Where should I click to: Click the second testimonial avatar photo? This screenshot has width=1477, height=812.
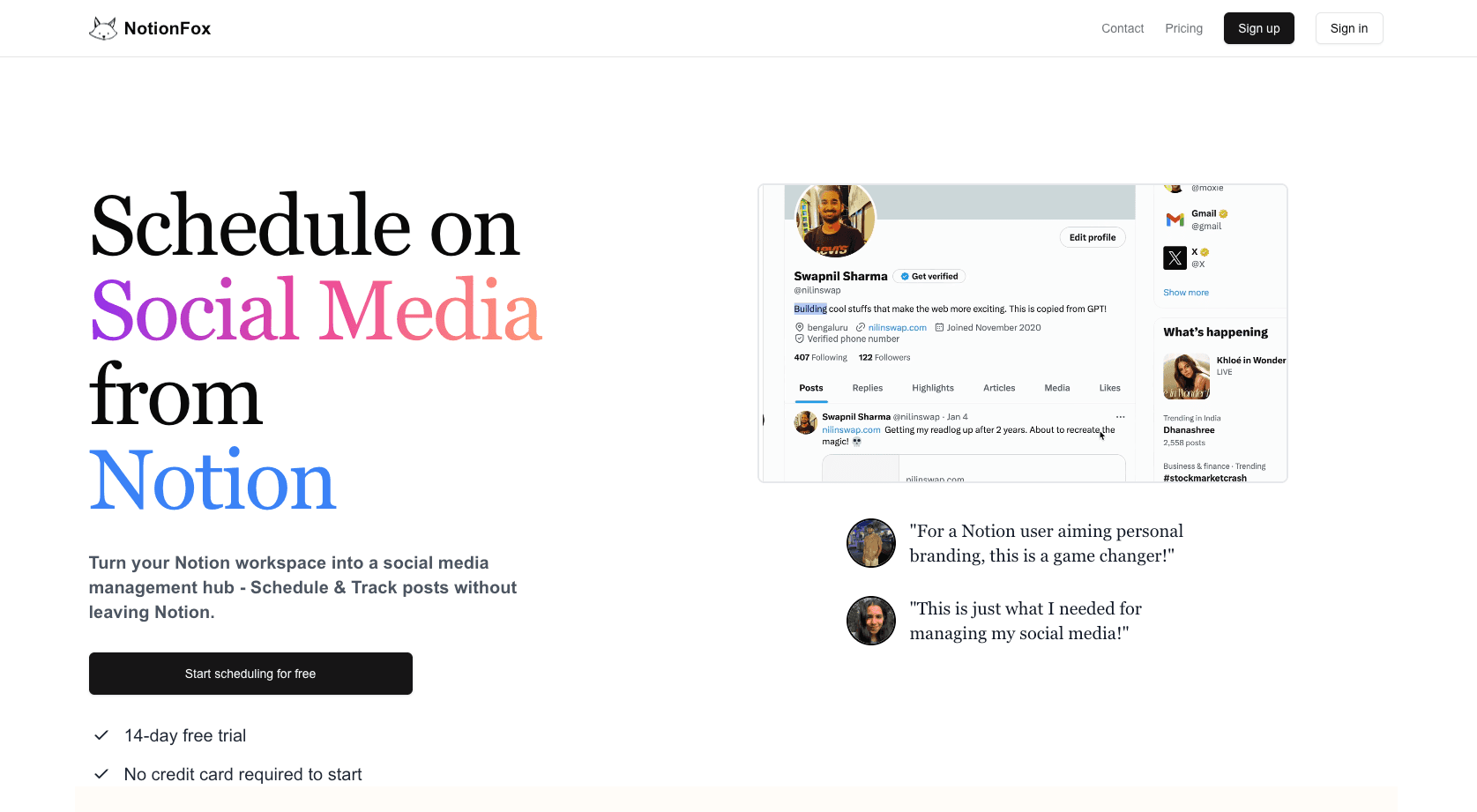point(871,621)
